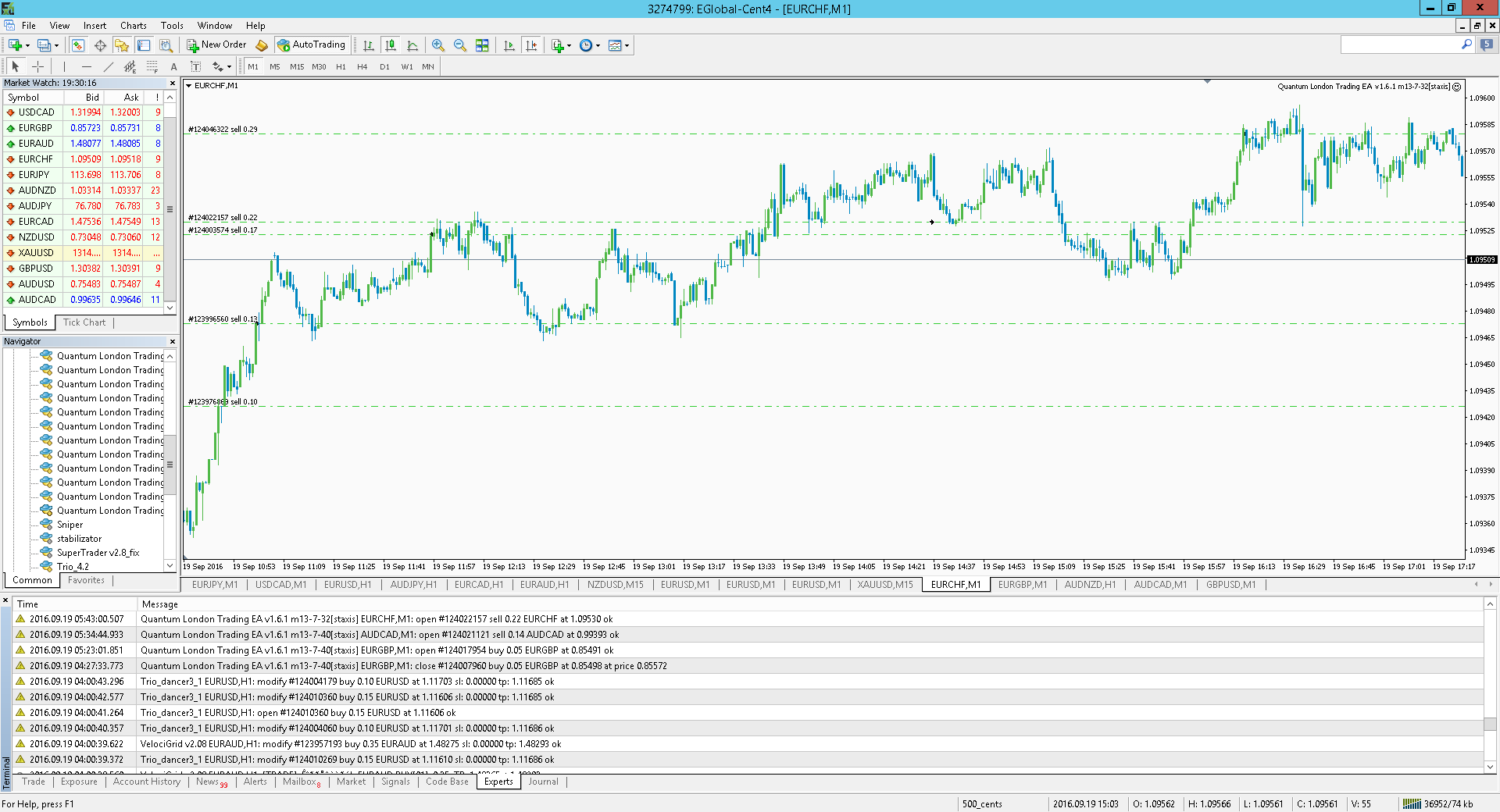Switch chart to line chart
Image resolution: width=1500 pixels, height=812 pixels.
point(412,45)
